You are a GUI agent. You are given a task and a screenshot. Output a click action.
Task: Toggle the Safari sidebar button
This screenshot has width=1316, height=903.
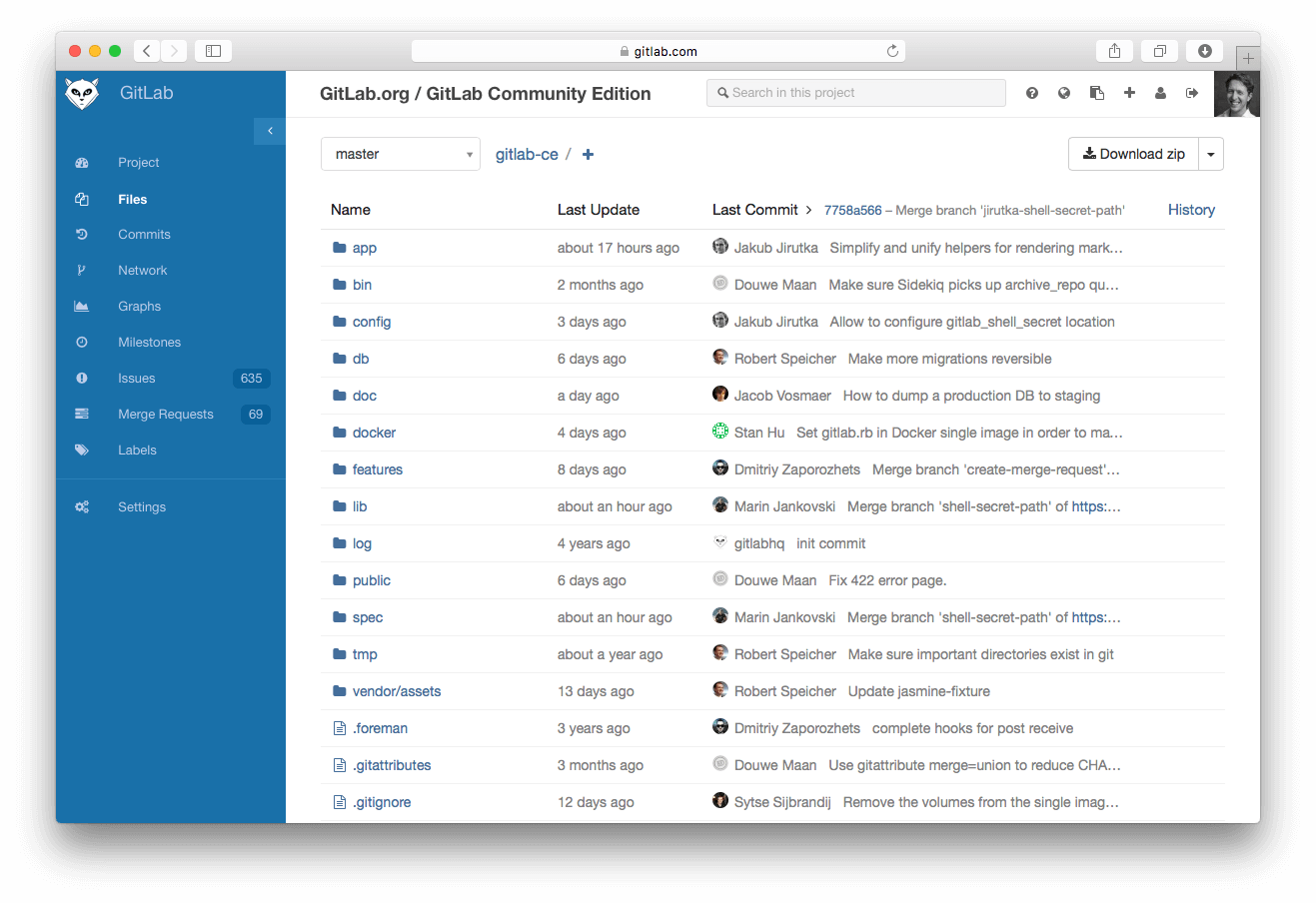[213, 51]
